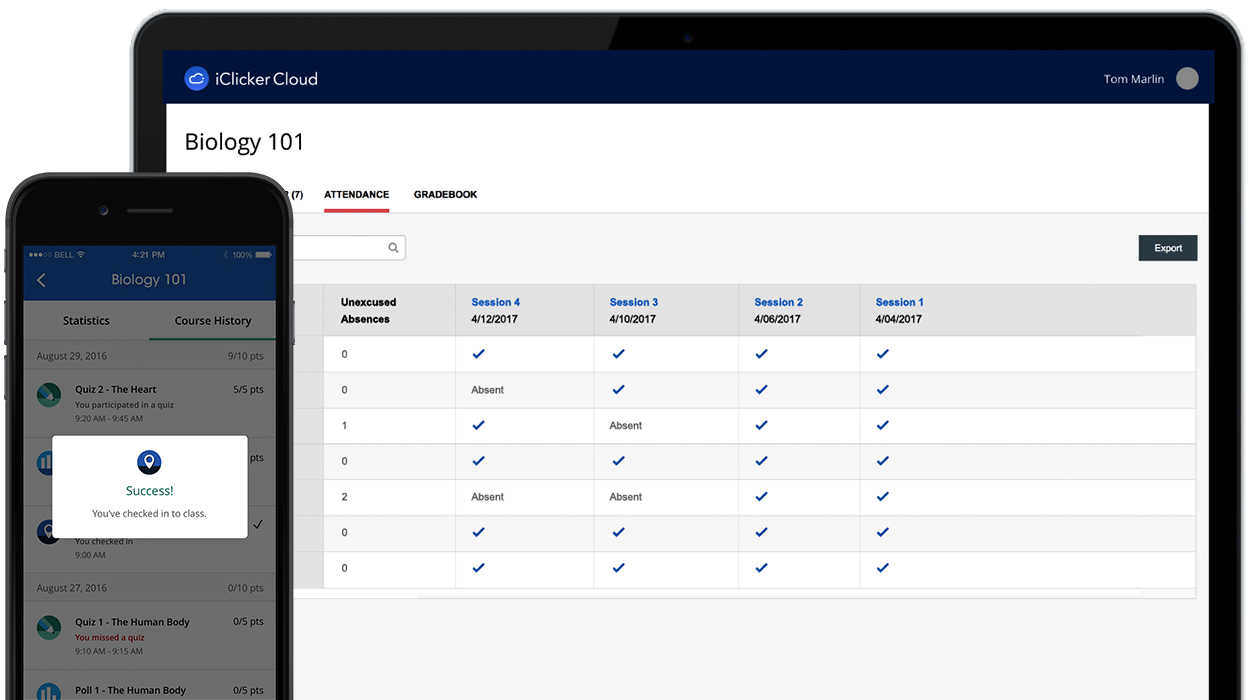The image size is (1250, 700).
Task: Tap the Poll 1 - The Human Body title
Action: pyautogui.click(x=130, y=690)
